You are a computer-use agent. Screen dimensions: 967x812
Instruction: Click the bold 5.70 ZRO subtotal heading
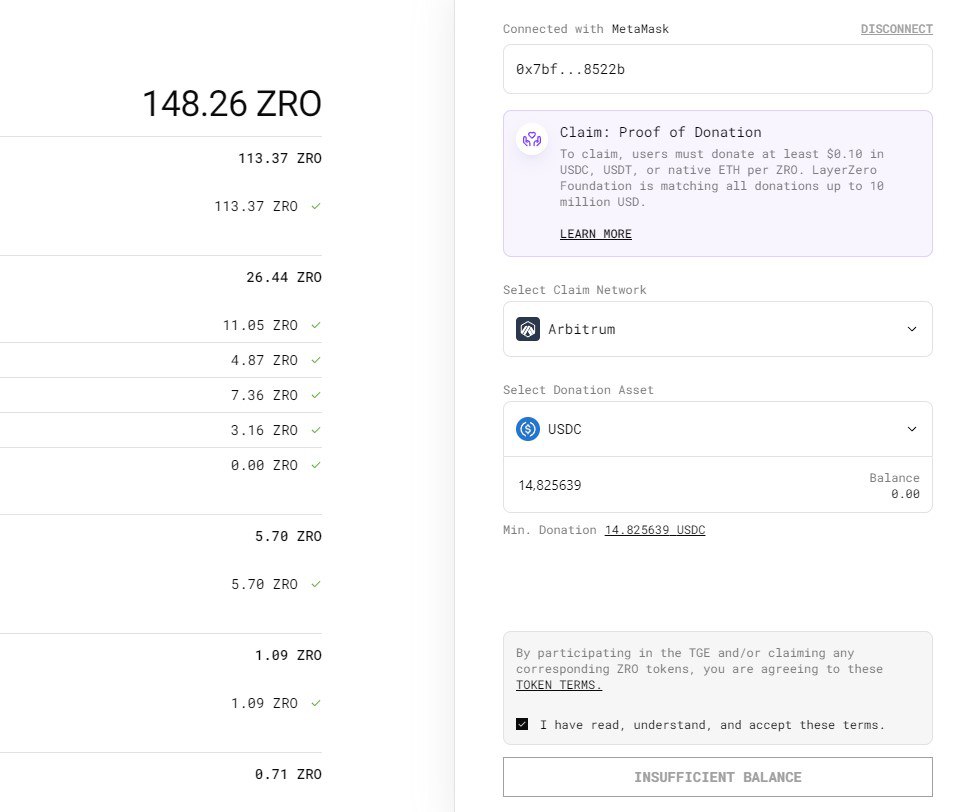289,536
